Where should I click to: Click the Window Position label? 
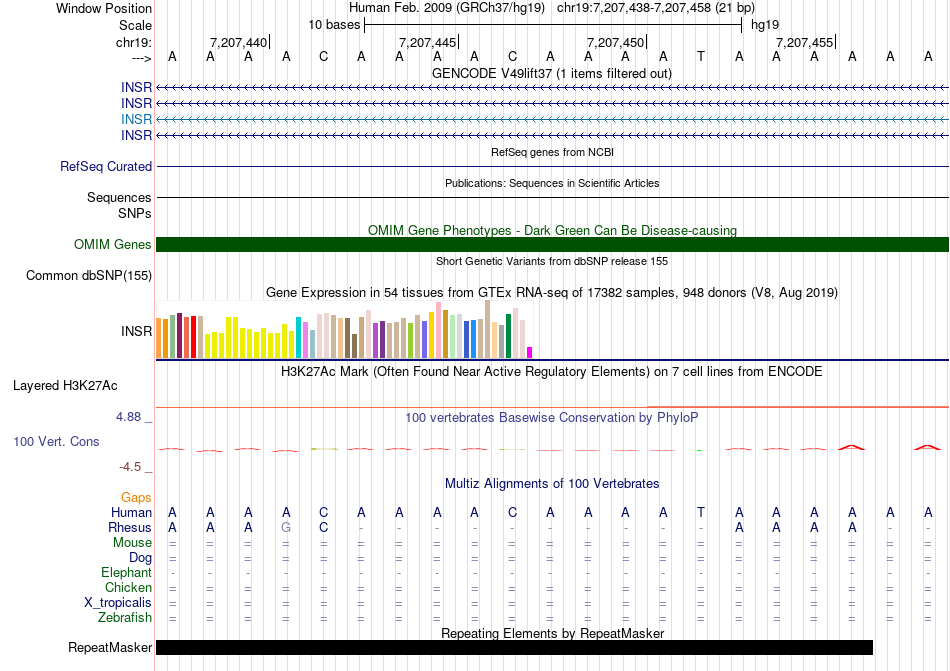[104, 8]
